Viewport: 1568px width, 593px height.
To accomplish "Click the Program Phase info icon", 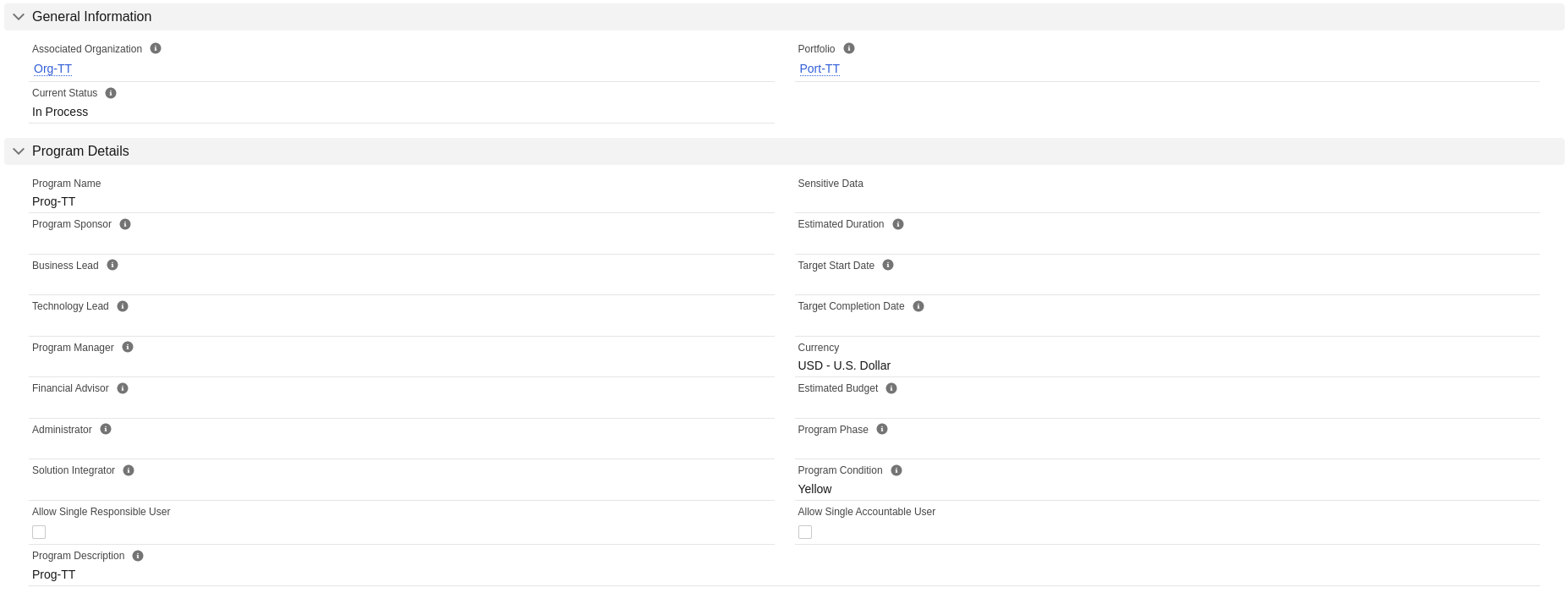I will point(882,429).
